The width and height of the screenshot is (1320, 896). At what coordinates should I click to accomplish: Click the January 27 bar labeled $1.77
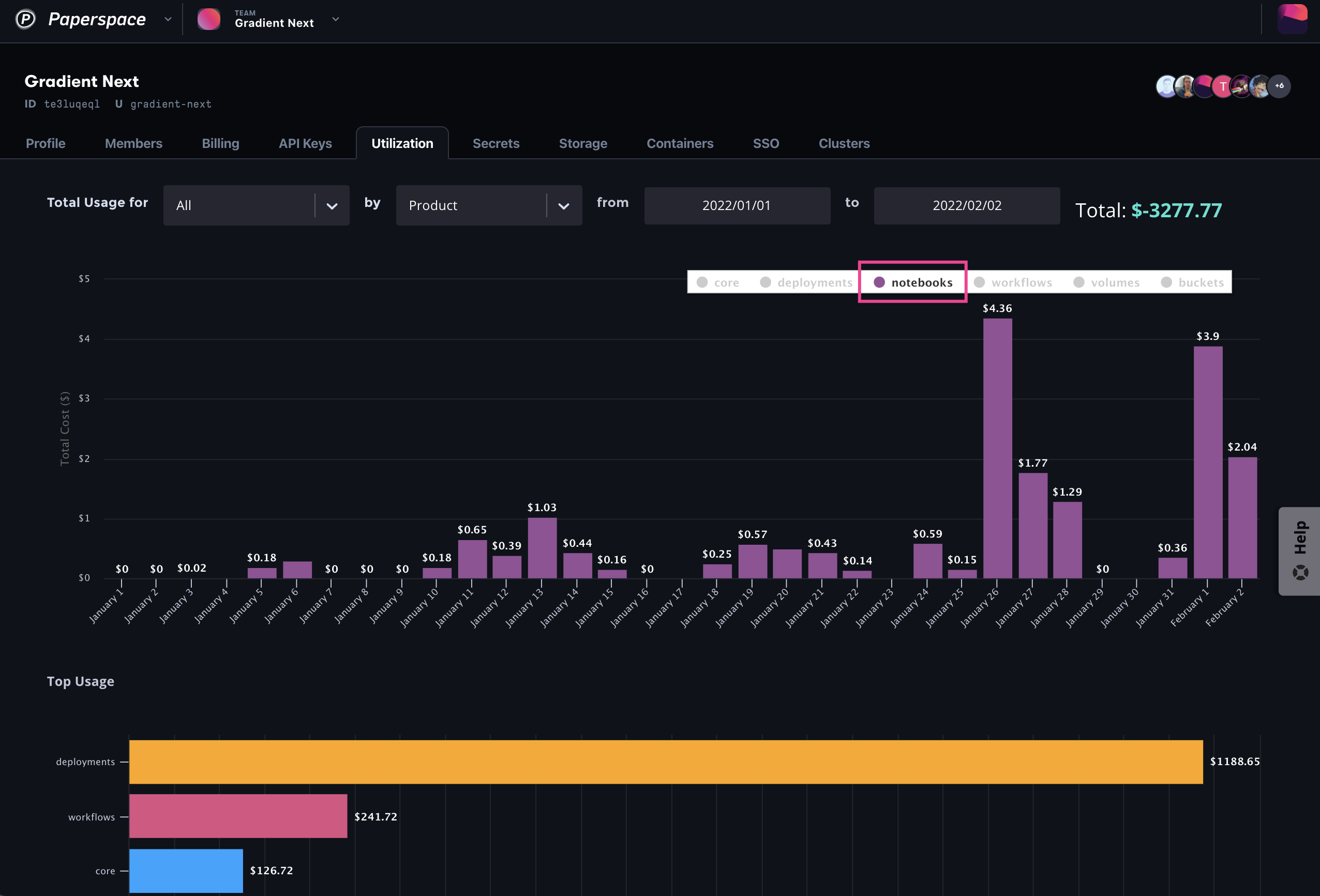[1032, 526]
